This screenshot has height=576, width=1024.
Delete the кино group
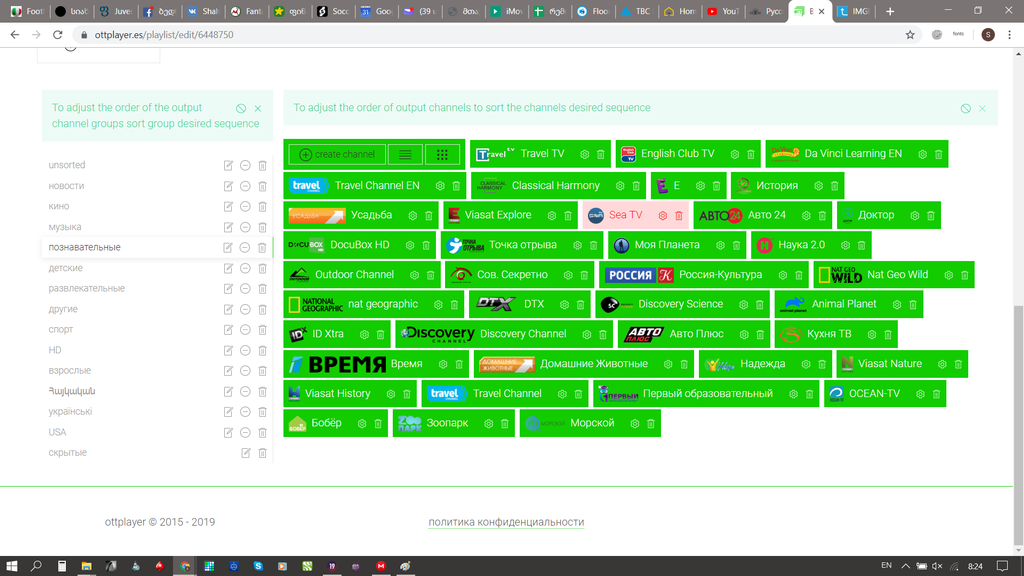pos(263,206)
